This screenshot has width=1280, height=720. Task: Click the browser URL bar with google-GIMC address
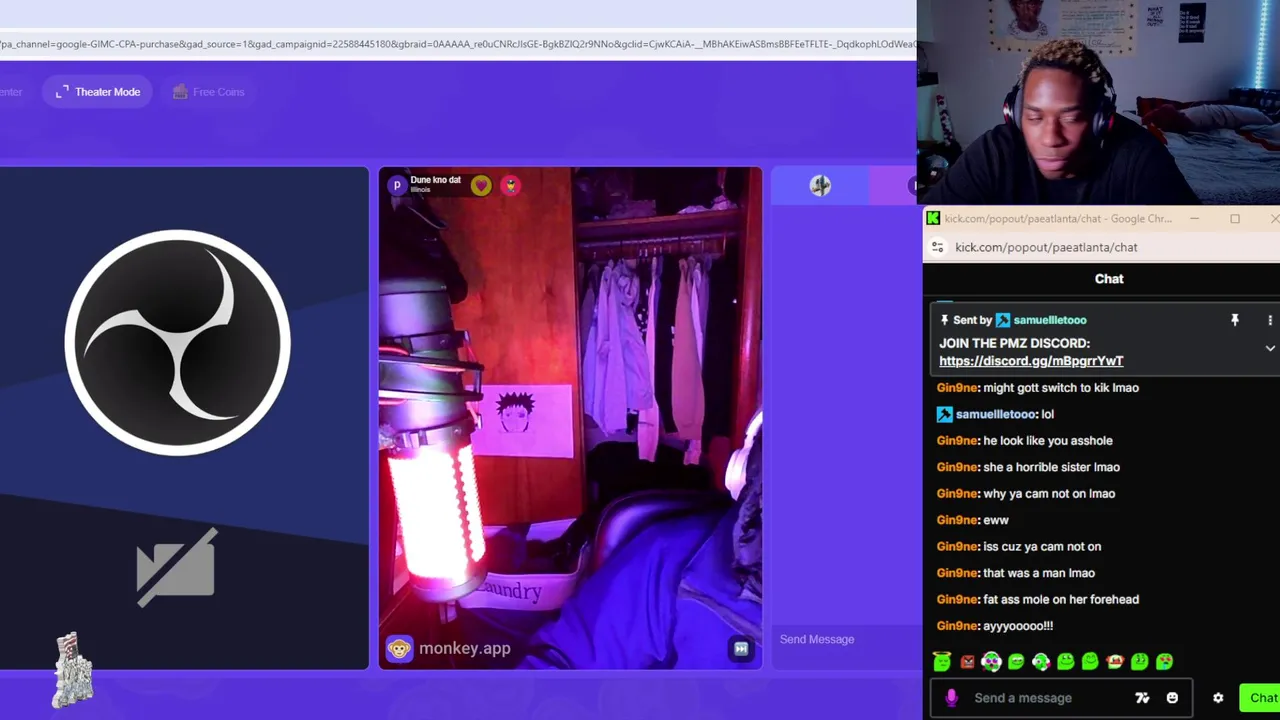[458, 44]
